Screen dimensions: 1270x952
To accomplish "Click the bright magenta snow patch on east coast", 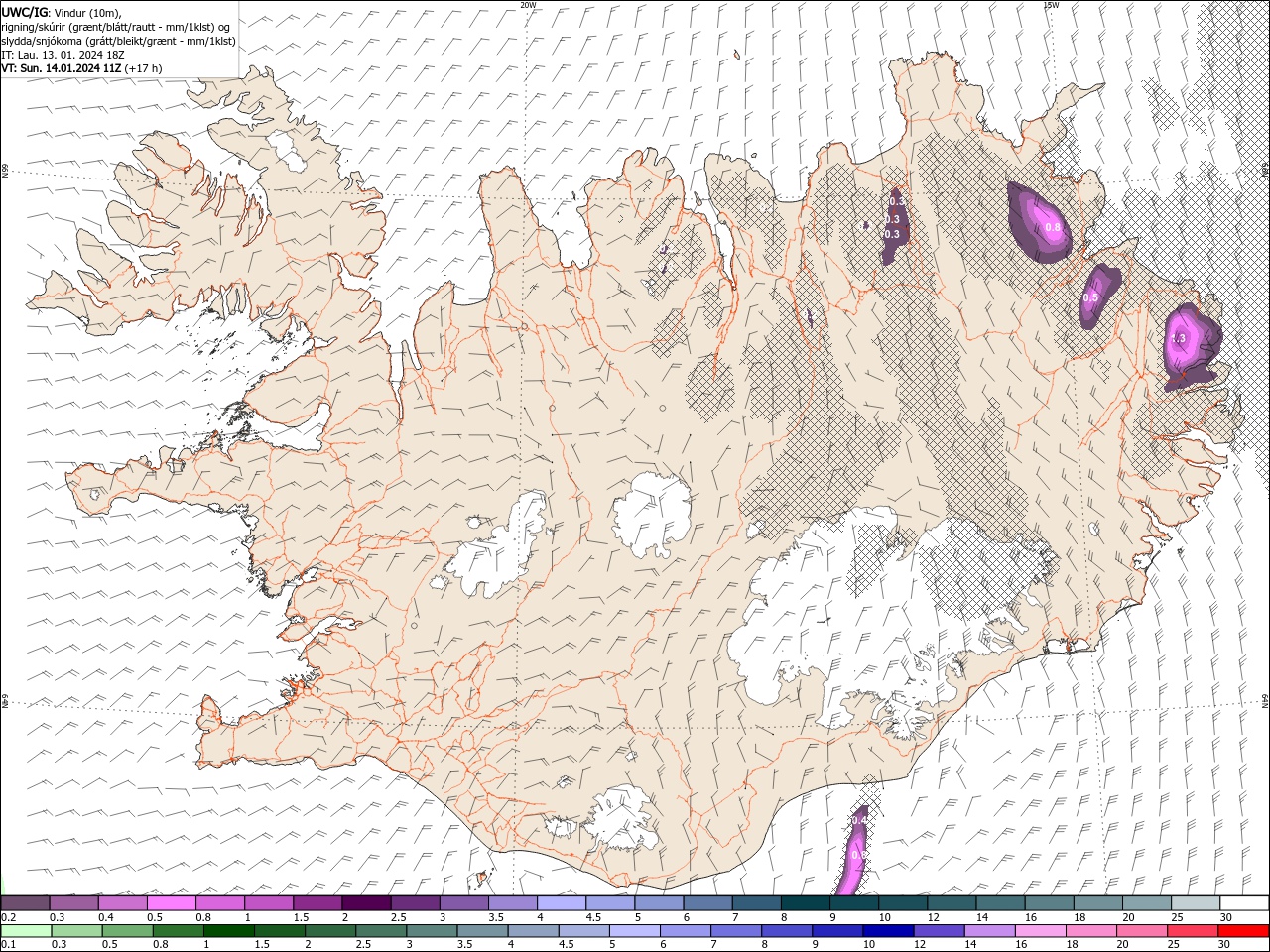I will (x=1190, y=343).
